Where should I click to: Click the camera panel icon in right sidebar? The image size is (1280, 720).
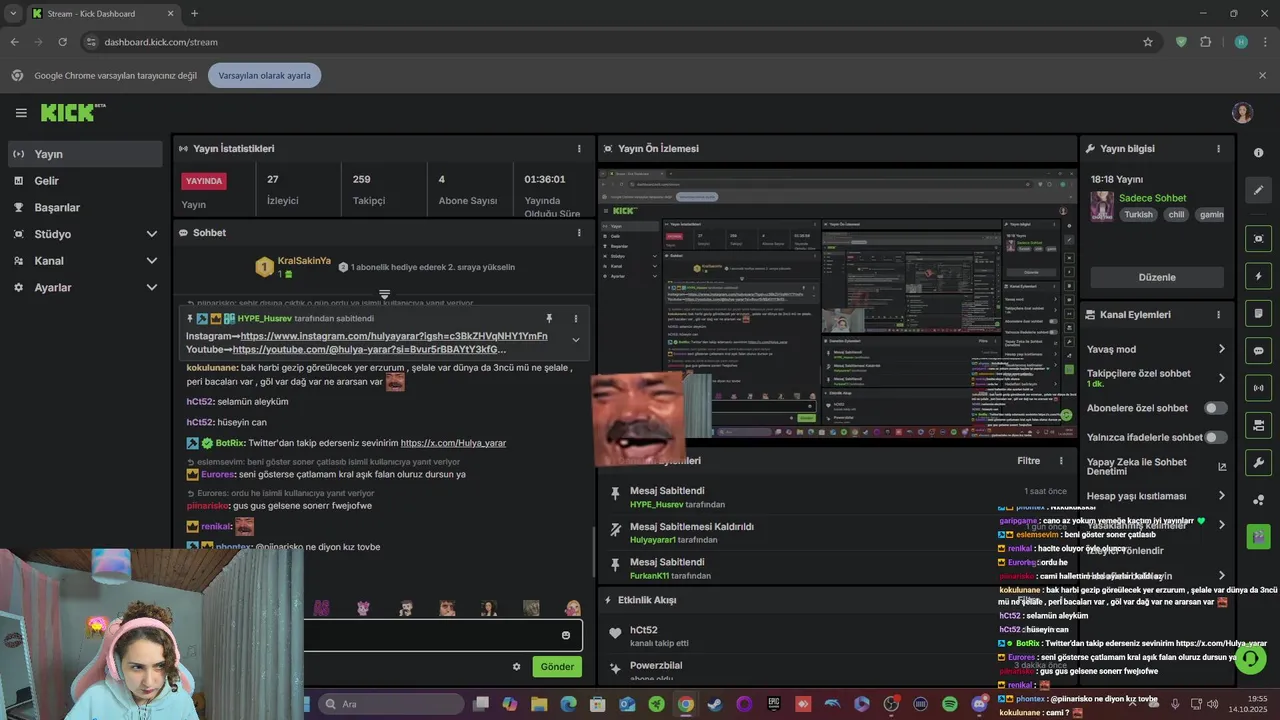click(1258, 425)
